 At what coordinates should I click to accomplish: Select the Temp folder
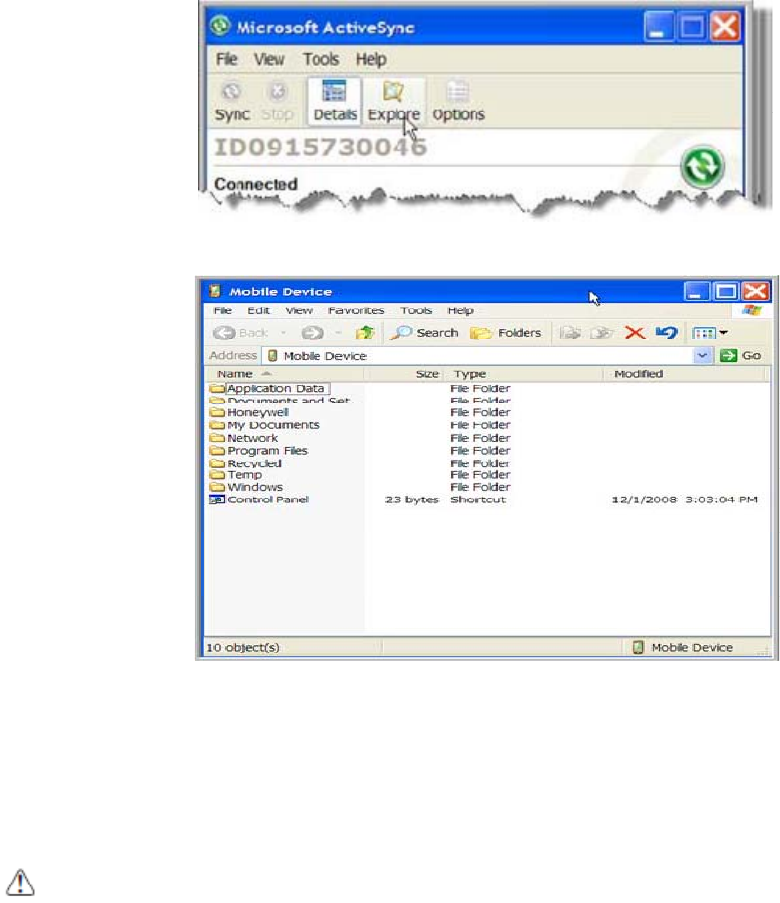point(236,475)
